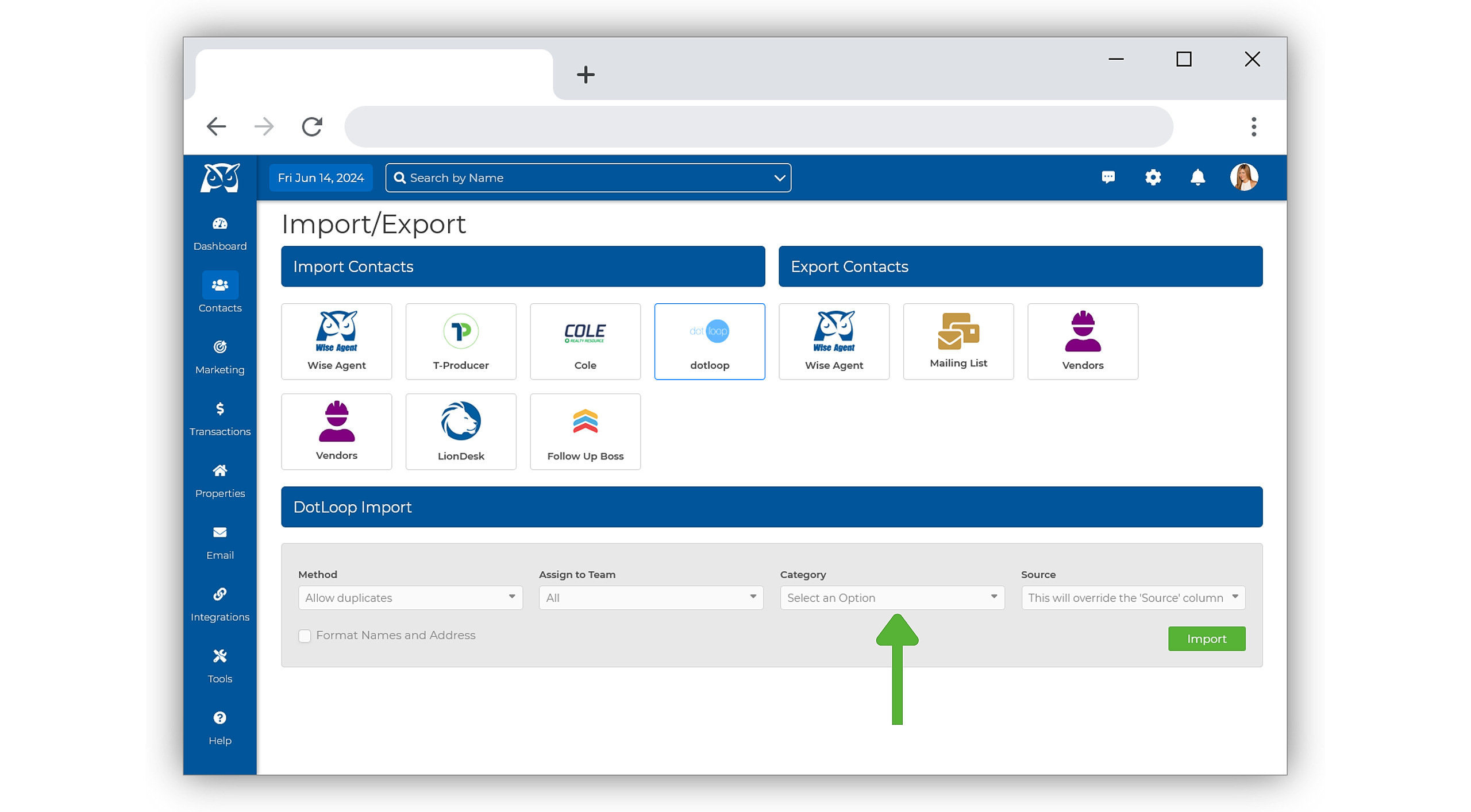Click the DotLoop Import header

(772, 507)
